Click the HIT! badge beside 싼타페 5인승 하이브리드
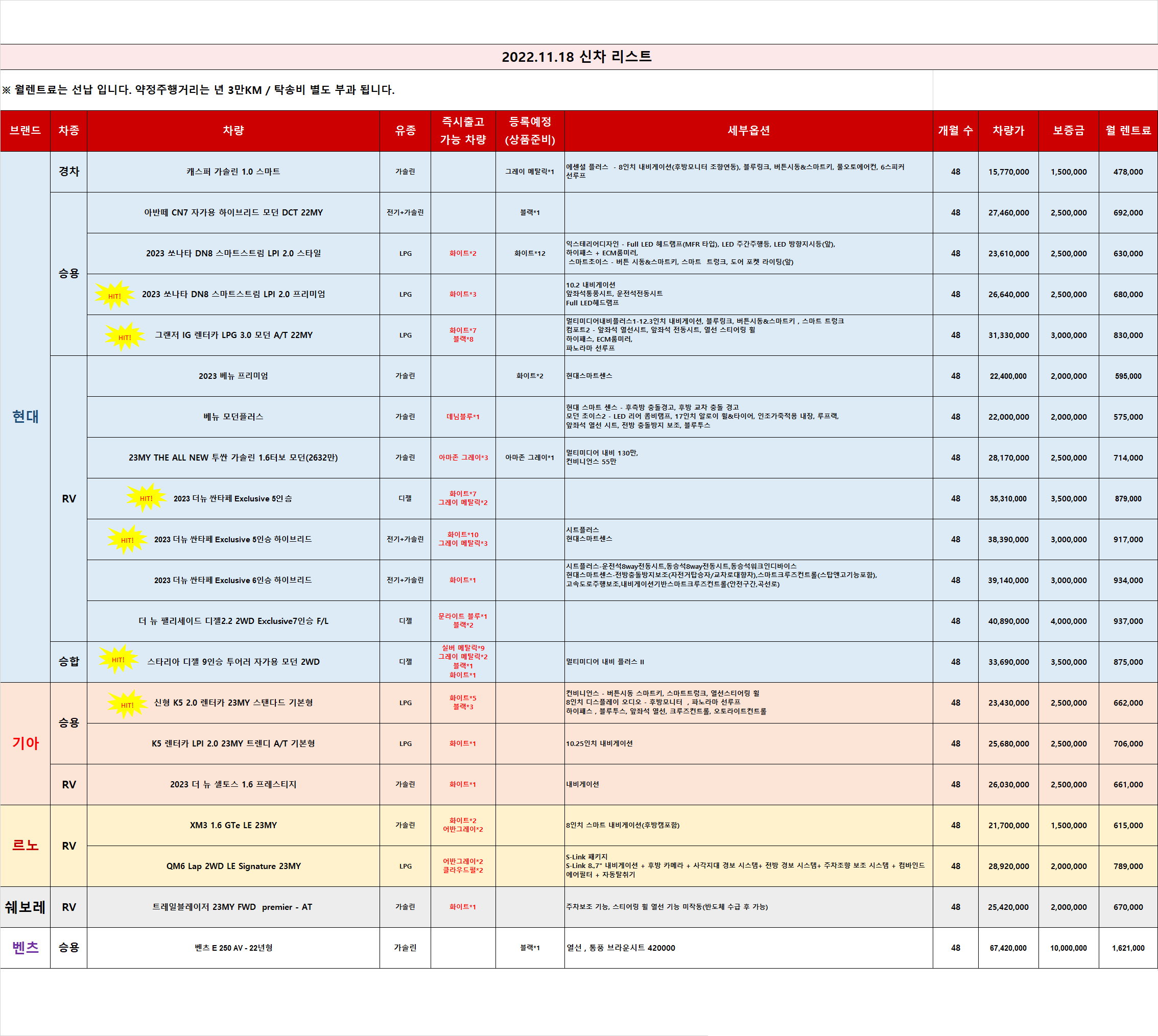1158x1036 pixels. [x=128, y=540]
